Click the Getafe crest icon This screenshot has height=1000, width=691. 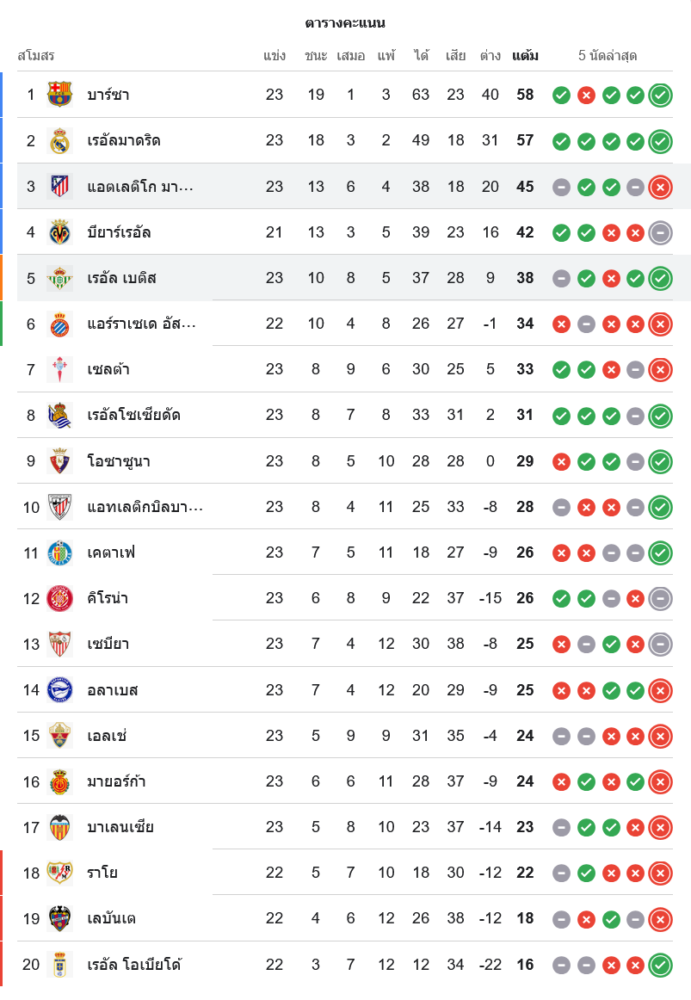coord(60,552)
